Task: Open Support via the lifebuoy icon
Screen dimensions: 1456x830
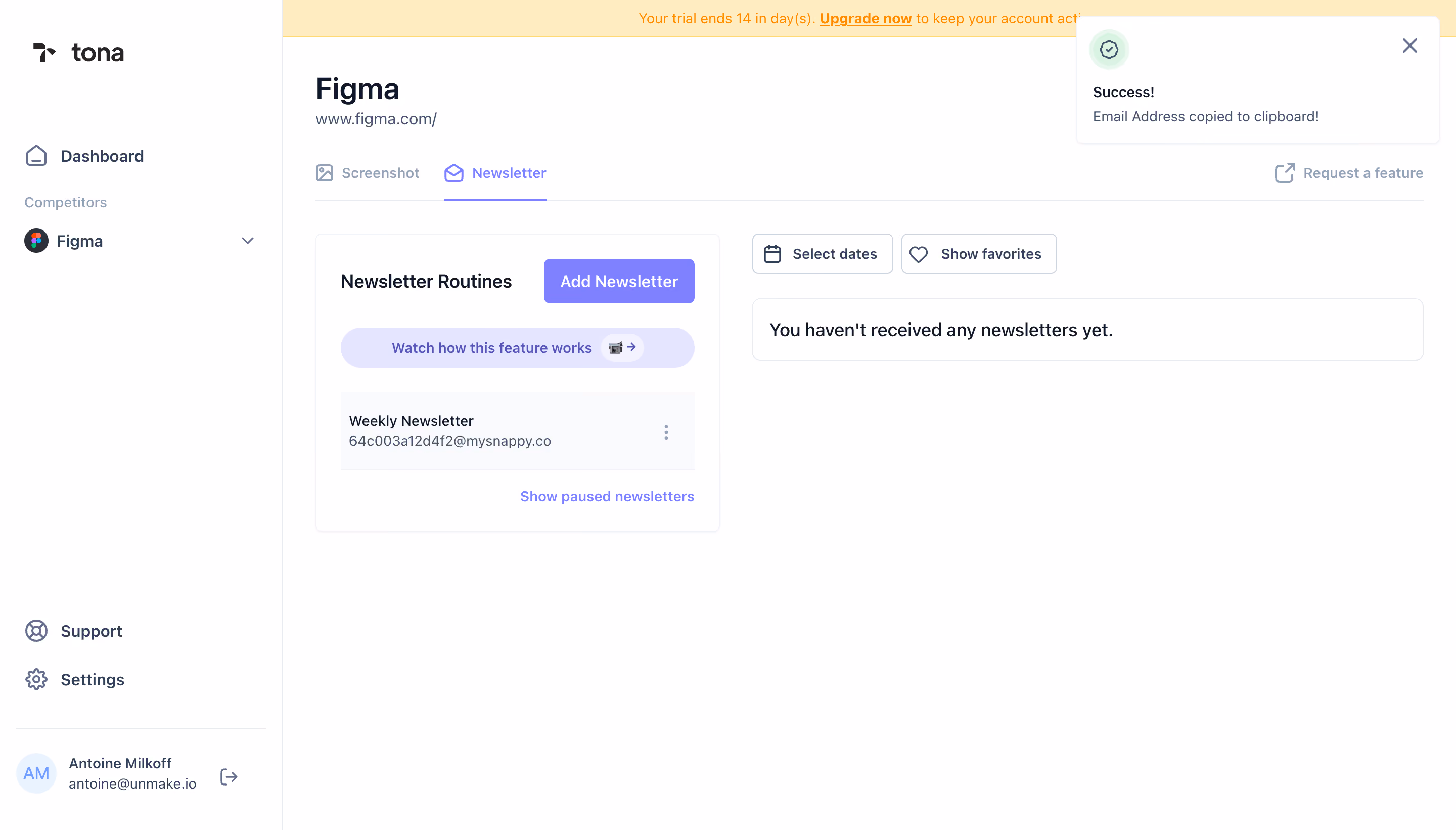Action: (x=36, y=631)
